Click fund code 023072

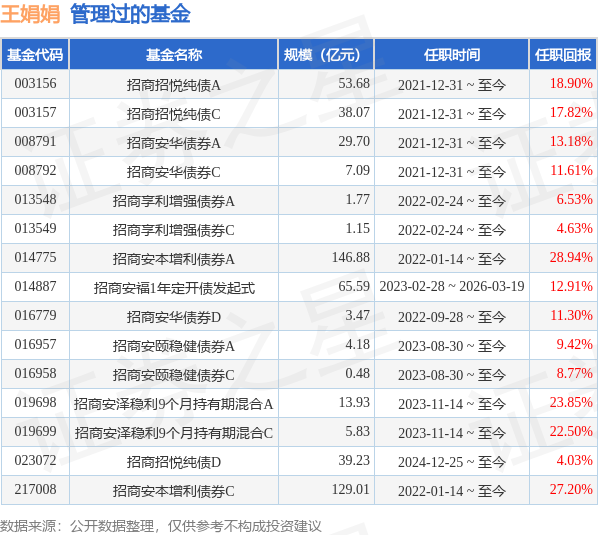(35, 460)
